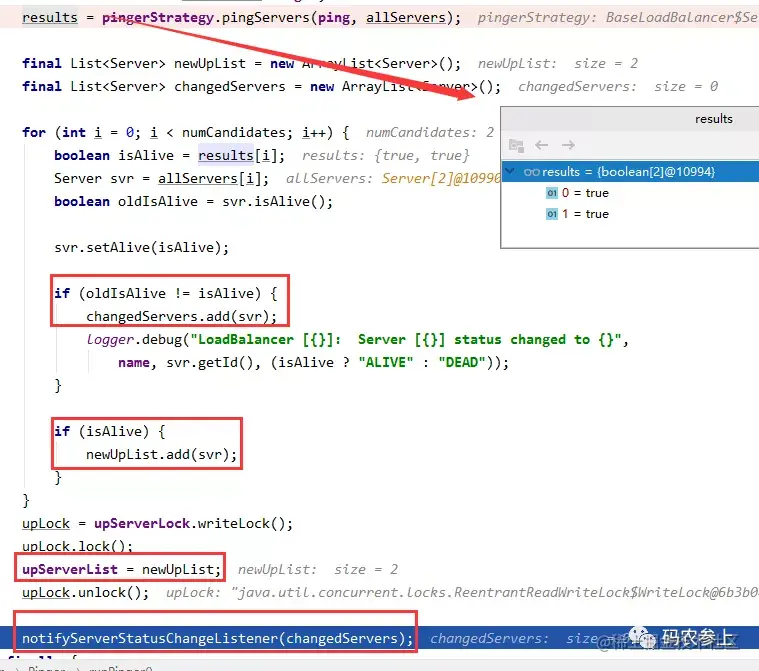Viewport: 759px width, 671px height.
Task: Click 'newUpList' in the final List declaration
Action: click(210, 63)
